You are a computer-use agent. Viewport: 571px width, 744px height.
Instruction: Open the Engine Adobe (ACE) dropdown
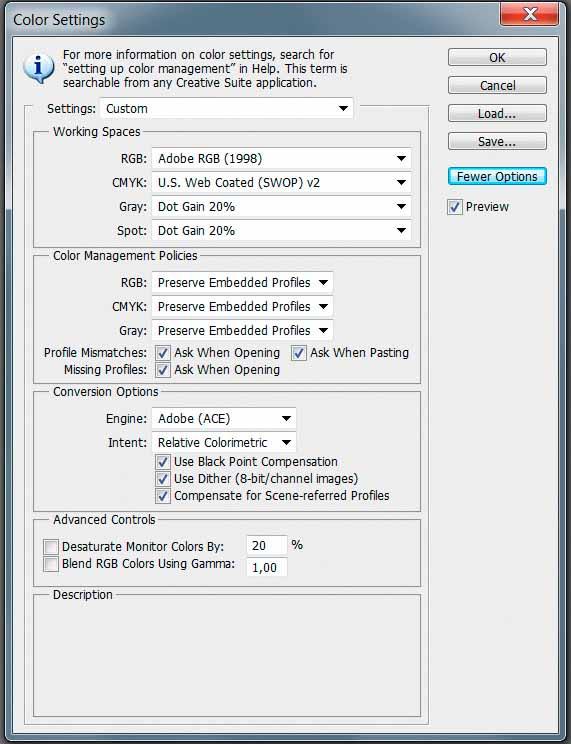pos(224,418)
